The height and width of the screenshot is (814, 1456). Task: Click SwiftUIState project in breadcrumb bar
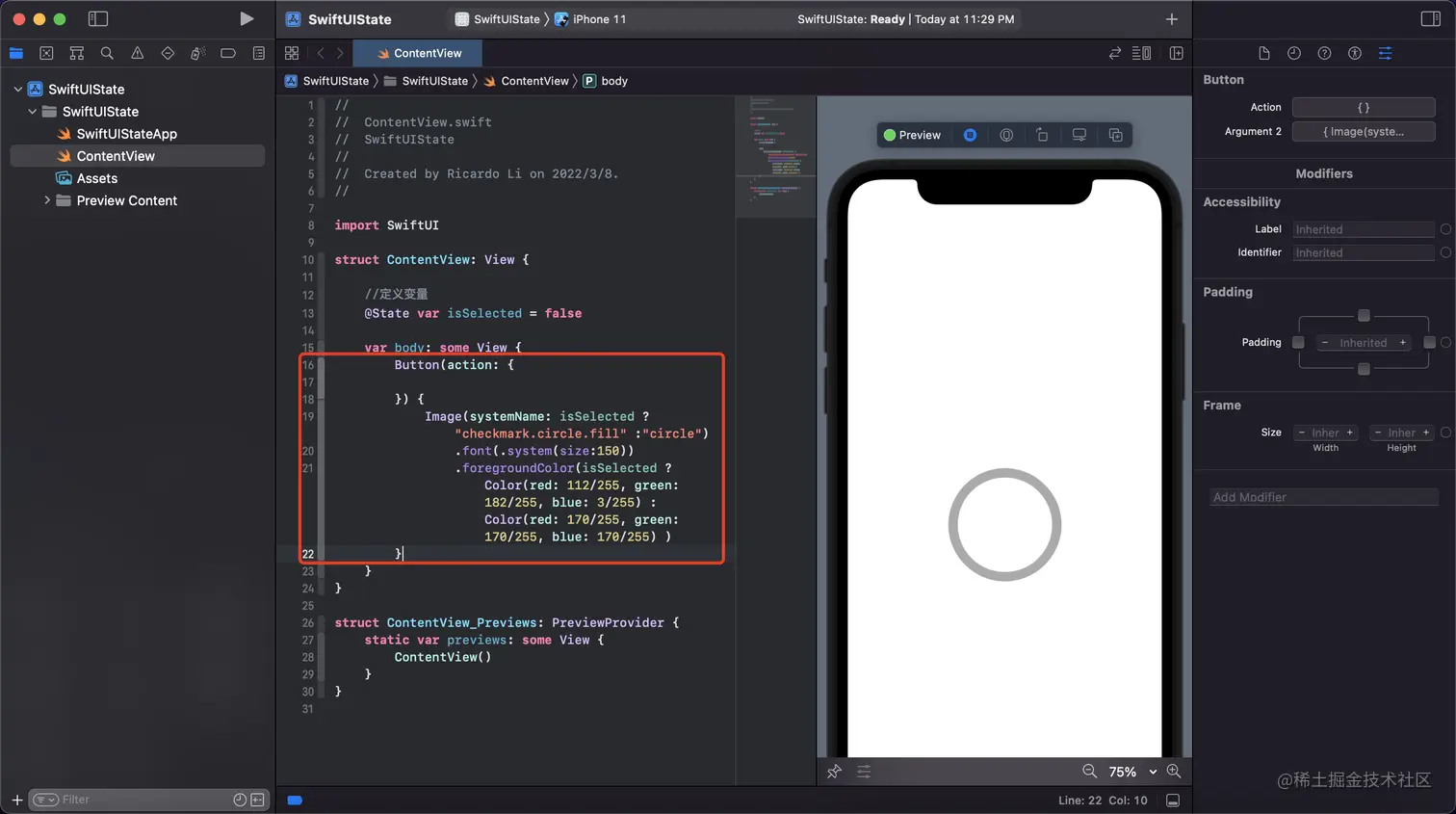(326, 81)
